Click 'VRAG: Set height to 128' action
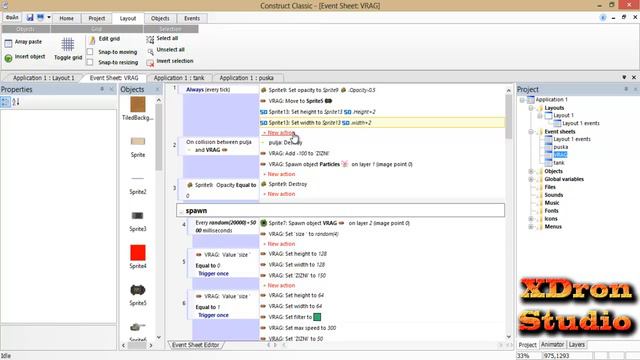The width and height of the screenshot is (640, 360). 298,254
